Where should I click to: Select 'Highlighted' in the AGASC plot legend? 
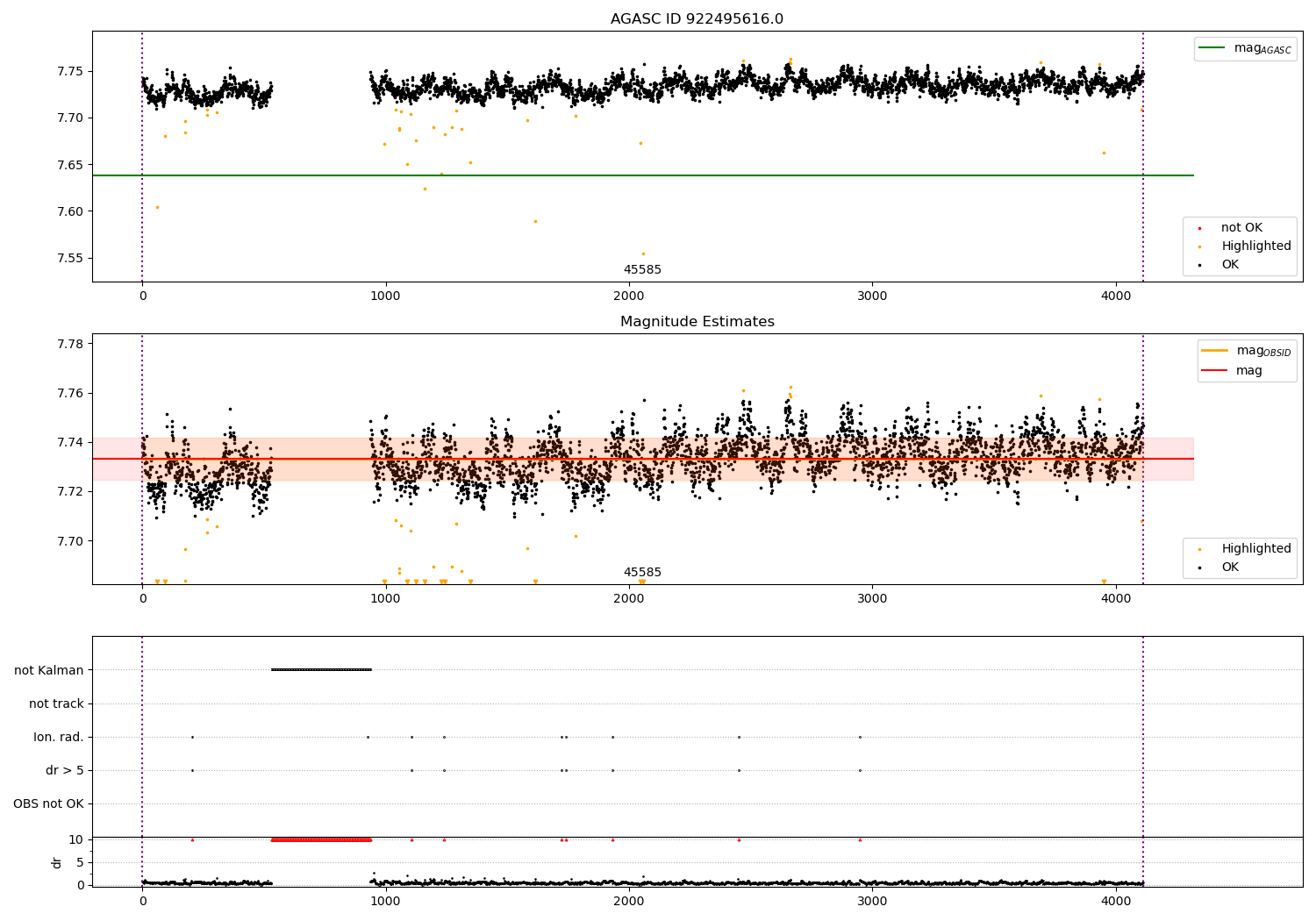pos(1256,246)
